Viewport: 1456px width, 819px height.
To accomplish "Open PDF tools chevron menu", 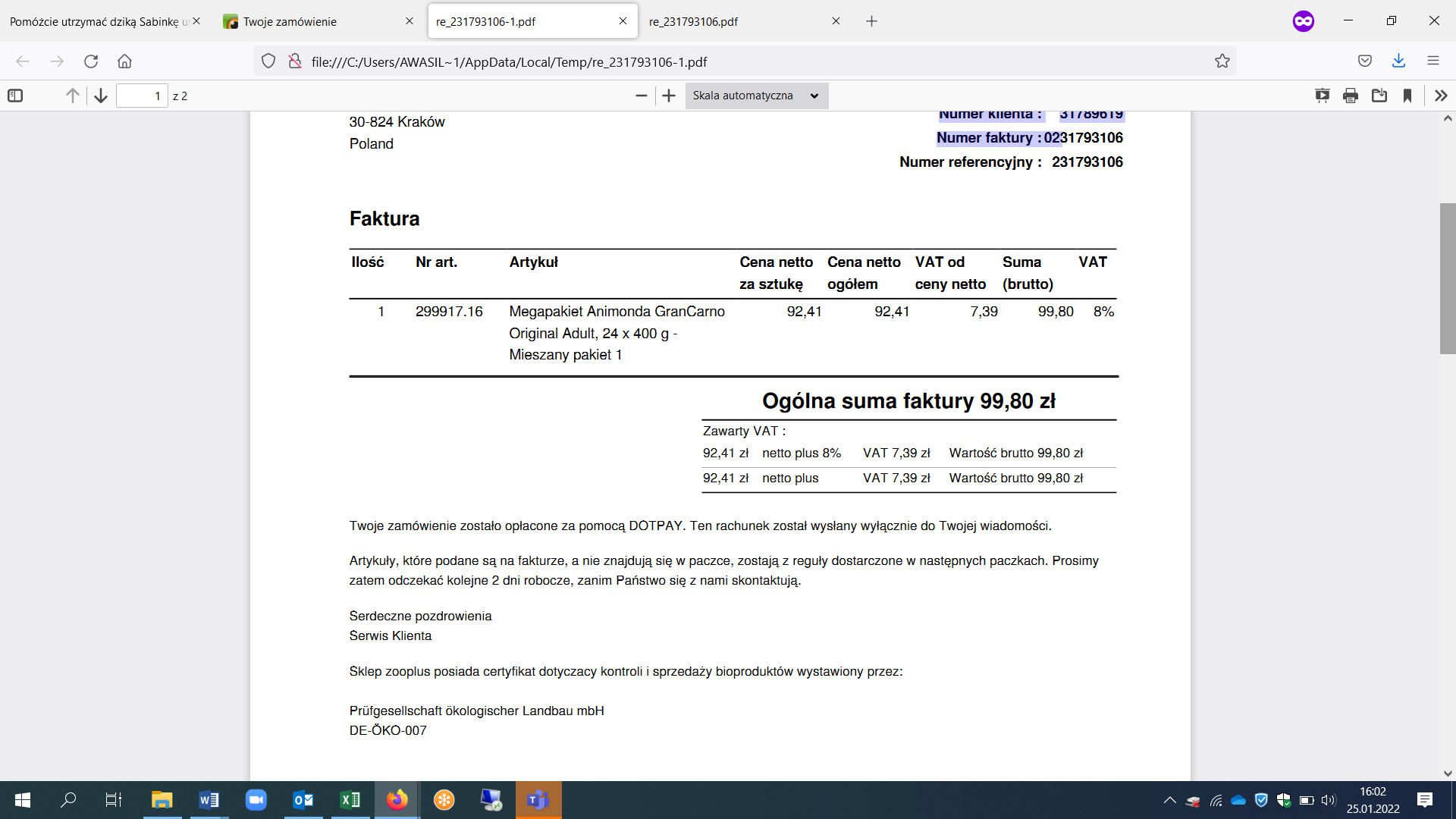I will point(1441,96).
